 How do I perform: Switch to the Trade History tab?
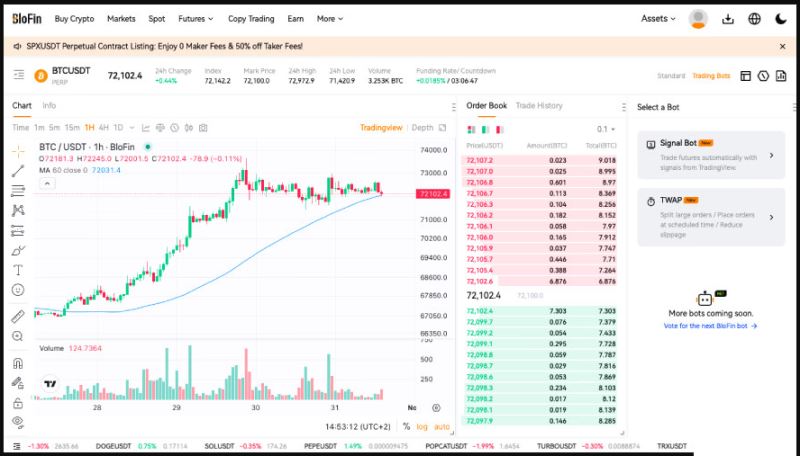coord(541,106)
